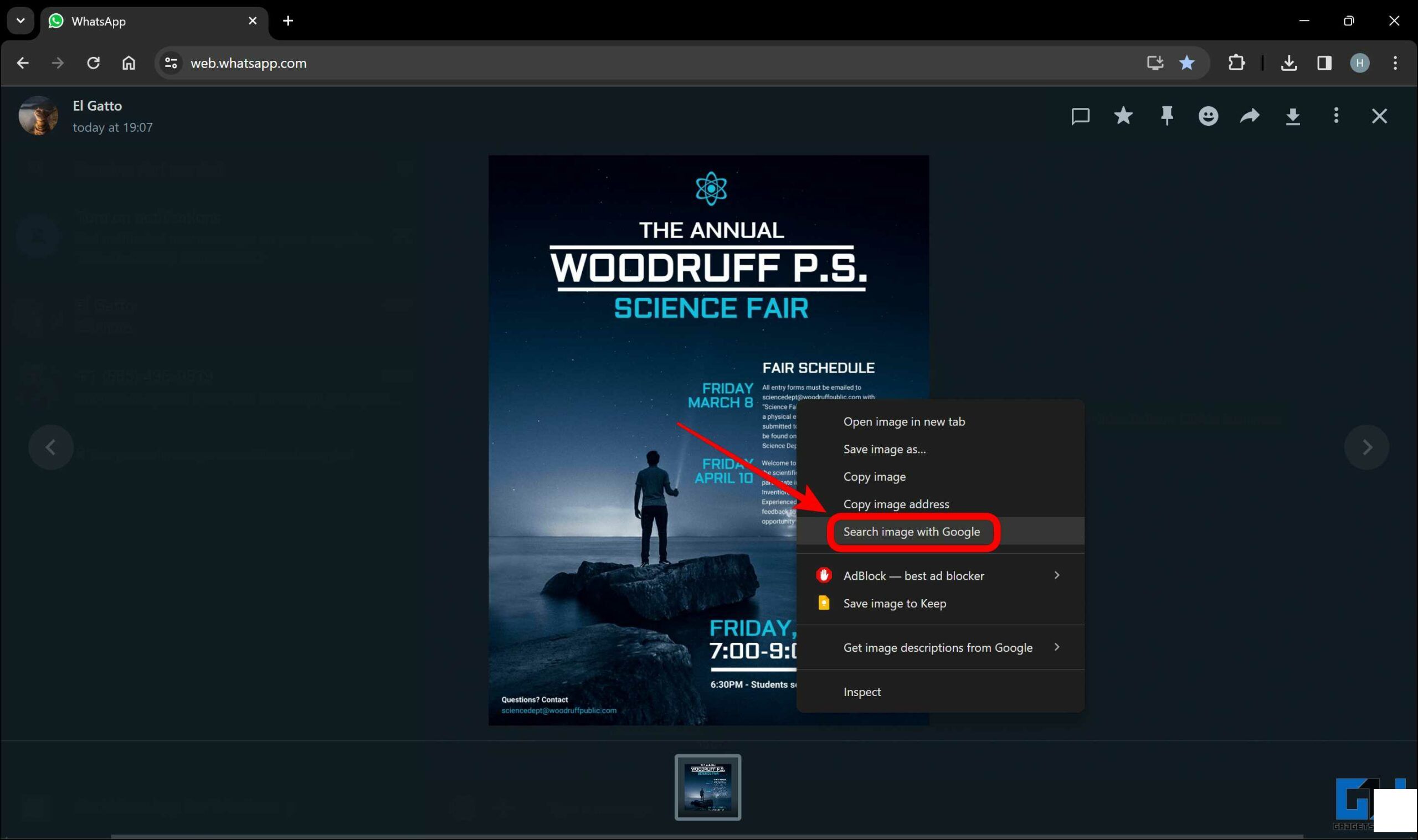
Task: Expand AdBlock context menu submenu
Action: pyautogui.click(x=1057, y=575)
